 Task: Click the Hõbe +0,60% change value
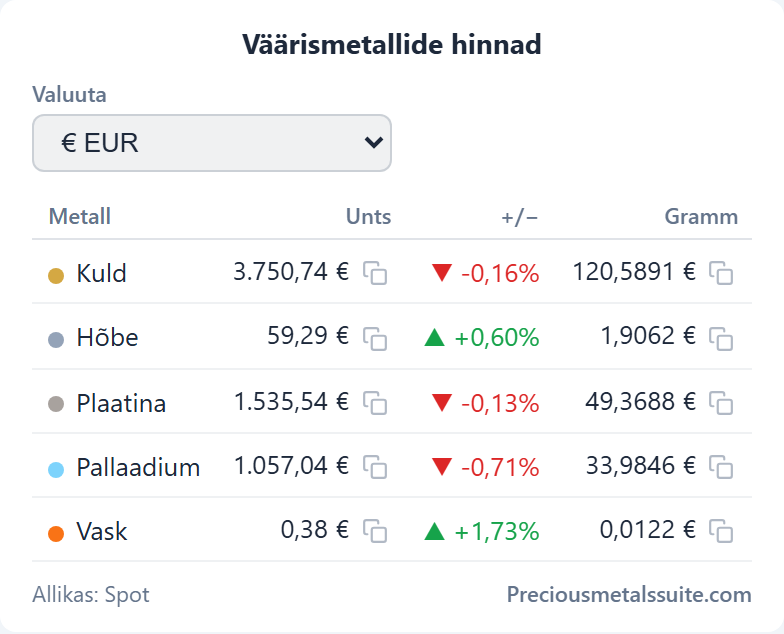point(496,338)
